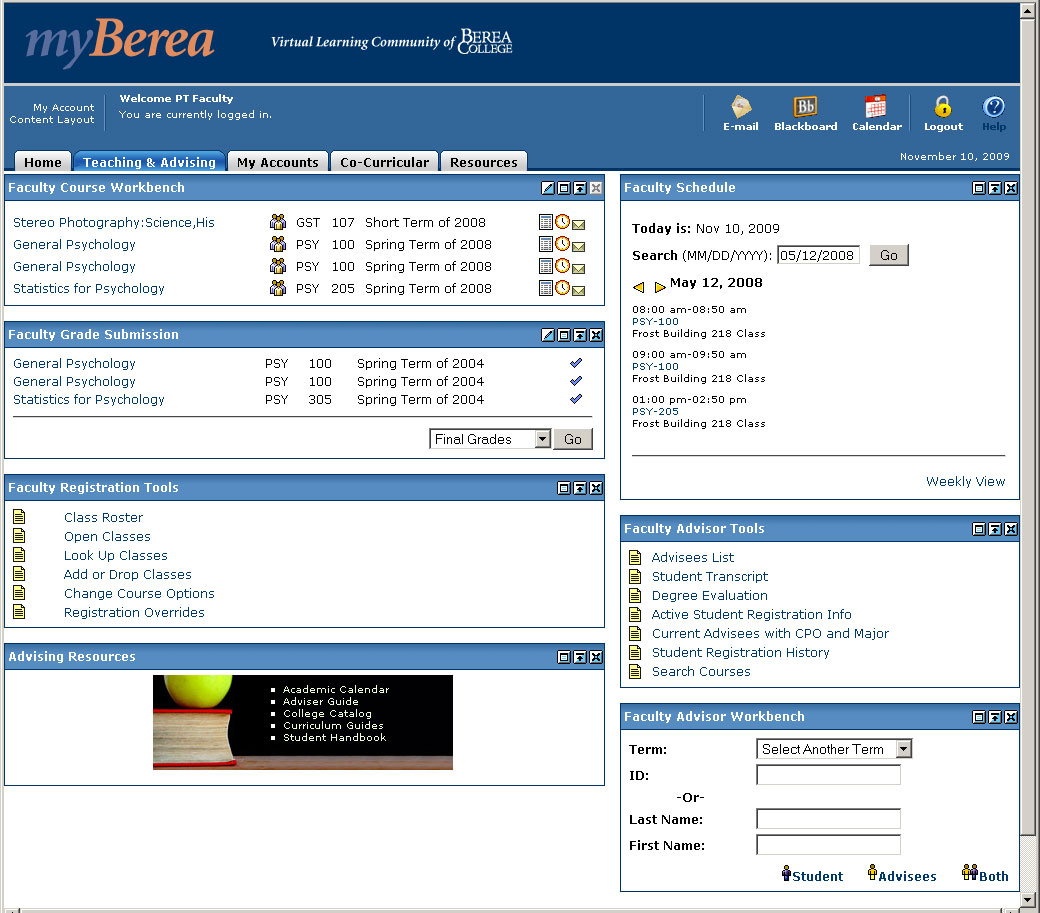Viewport: 1040px width, 913px height.
Task: Click the vertical scrollbar down arrow
Action: (x=1027, y=900)
